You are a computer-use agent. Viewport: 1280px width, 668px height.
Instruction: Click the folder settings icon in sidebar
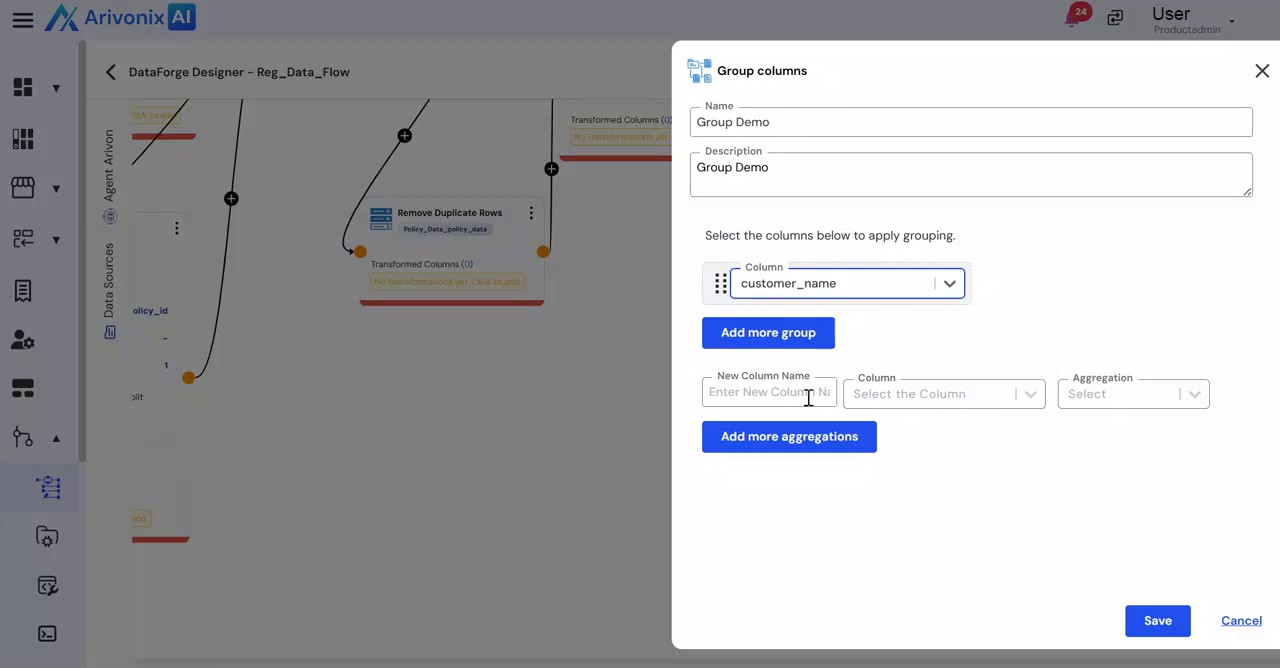[x=47, y=537]
